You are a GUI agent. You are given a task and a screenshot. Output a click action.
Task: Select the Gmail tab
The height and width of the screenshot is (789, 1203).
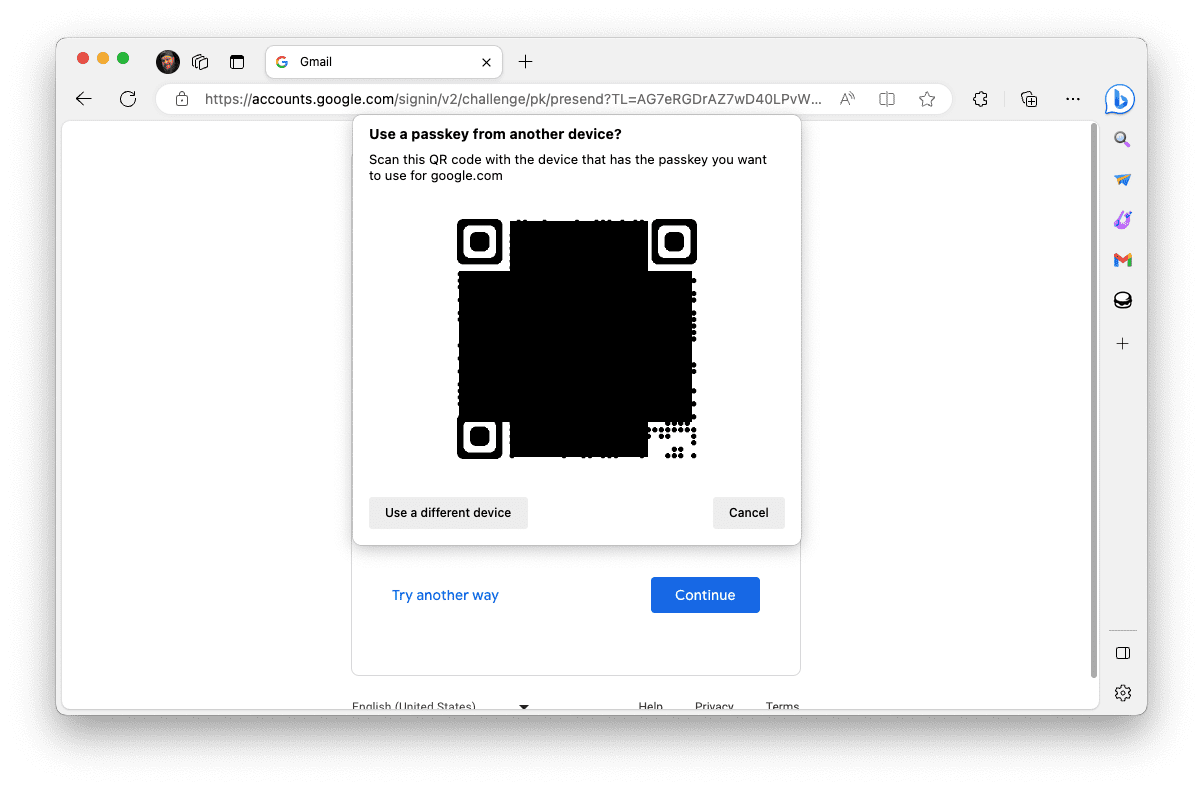[384, 62]
